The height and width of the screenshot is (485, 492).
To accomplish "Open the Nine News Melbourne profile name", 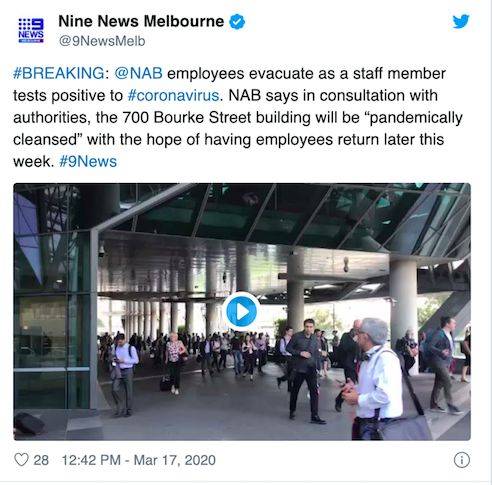I will click(141, 21).
